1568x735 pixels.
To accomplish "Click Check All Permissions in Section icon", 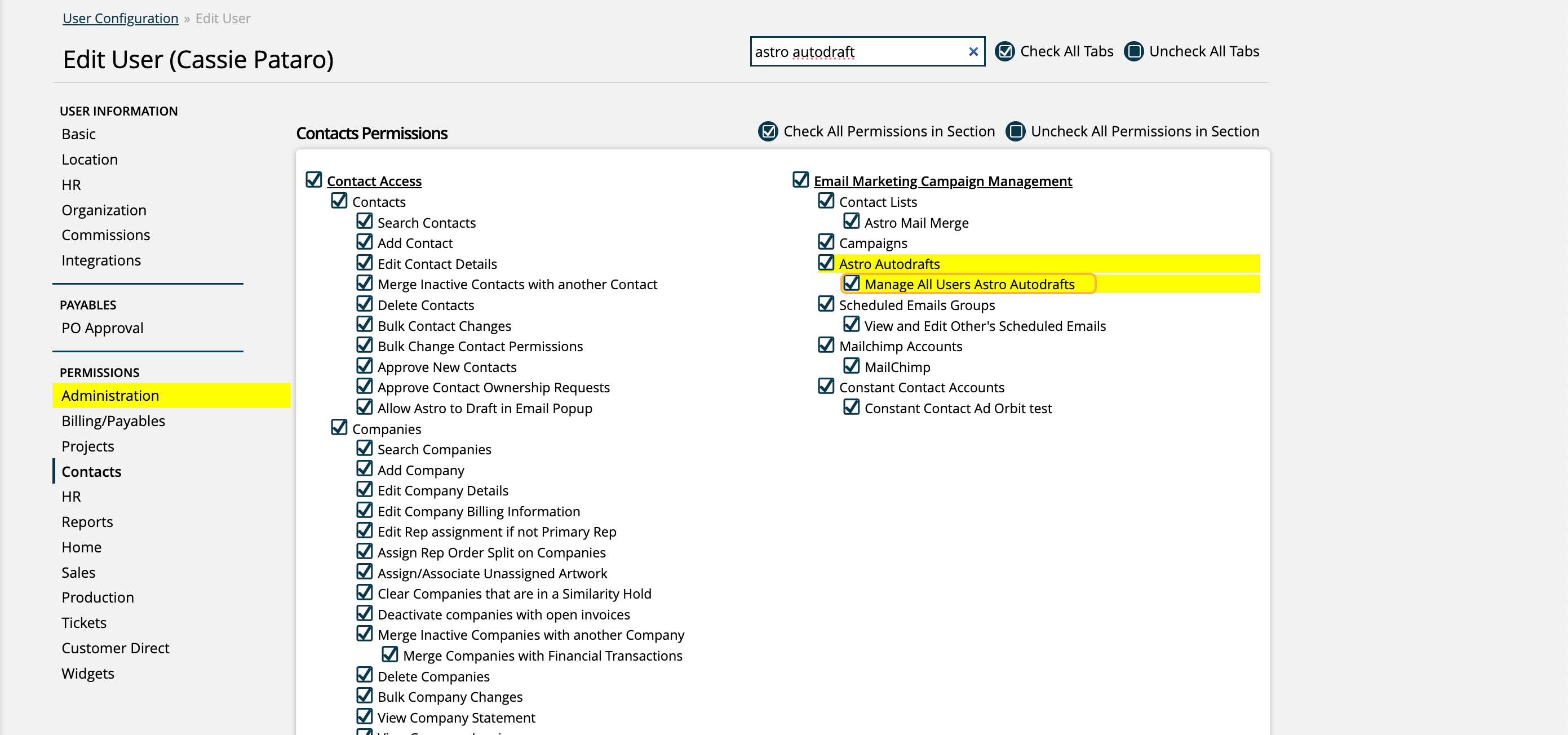I will click(x=768, y=131).
